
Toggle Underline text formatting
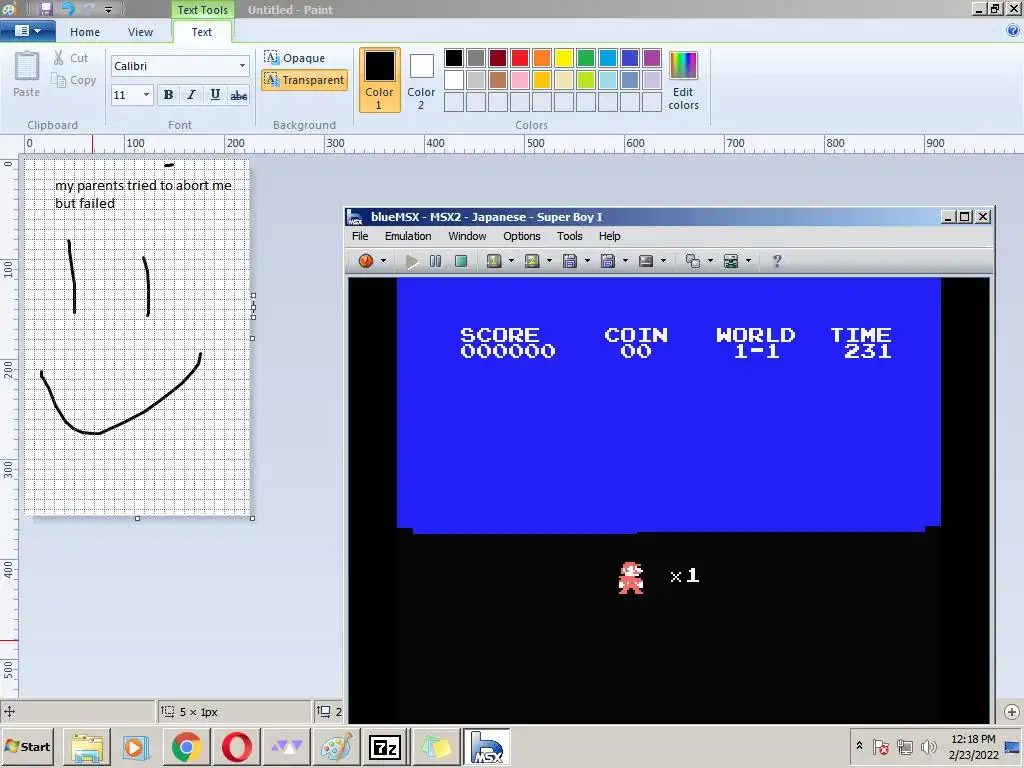(x=215, y=95)
